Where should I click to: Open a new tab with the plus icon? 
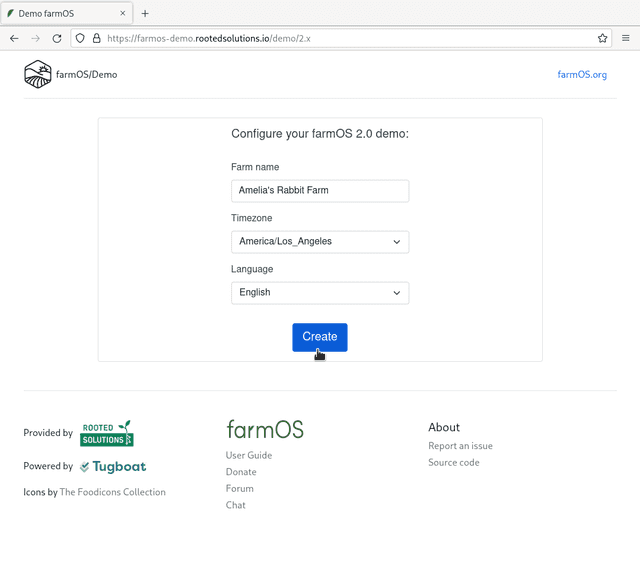click(145, 13)
